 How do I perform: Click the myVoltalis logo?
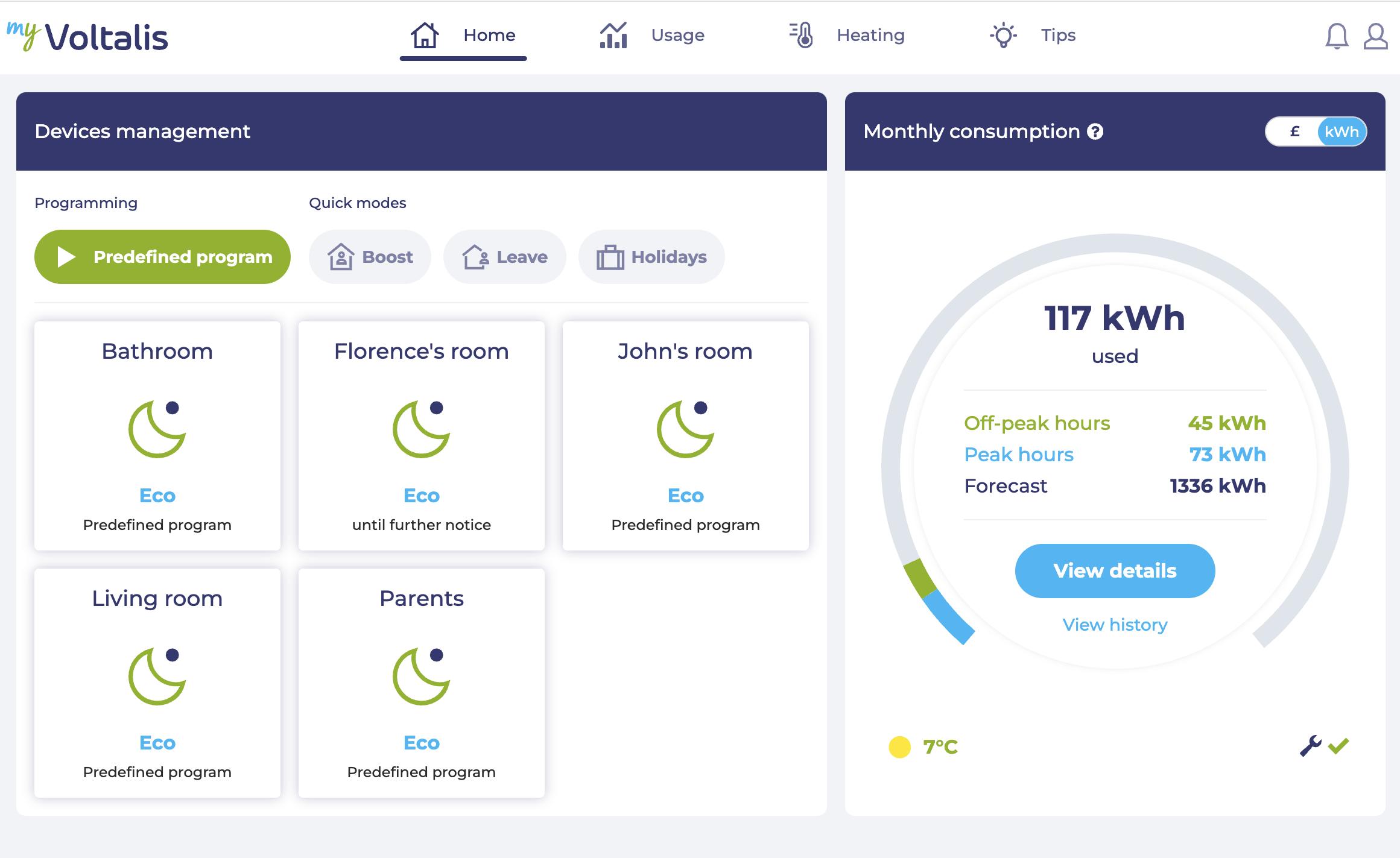click(x=87, y=36)
